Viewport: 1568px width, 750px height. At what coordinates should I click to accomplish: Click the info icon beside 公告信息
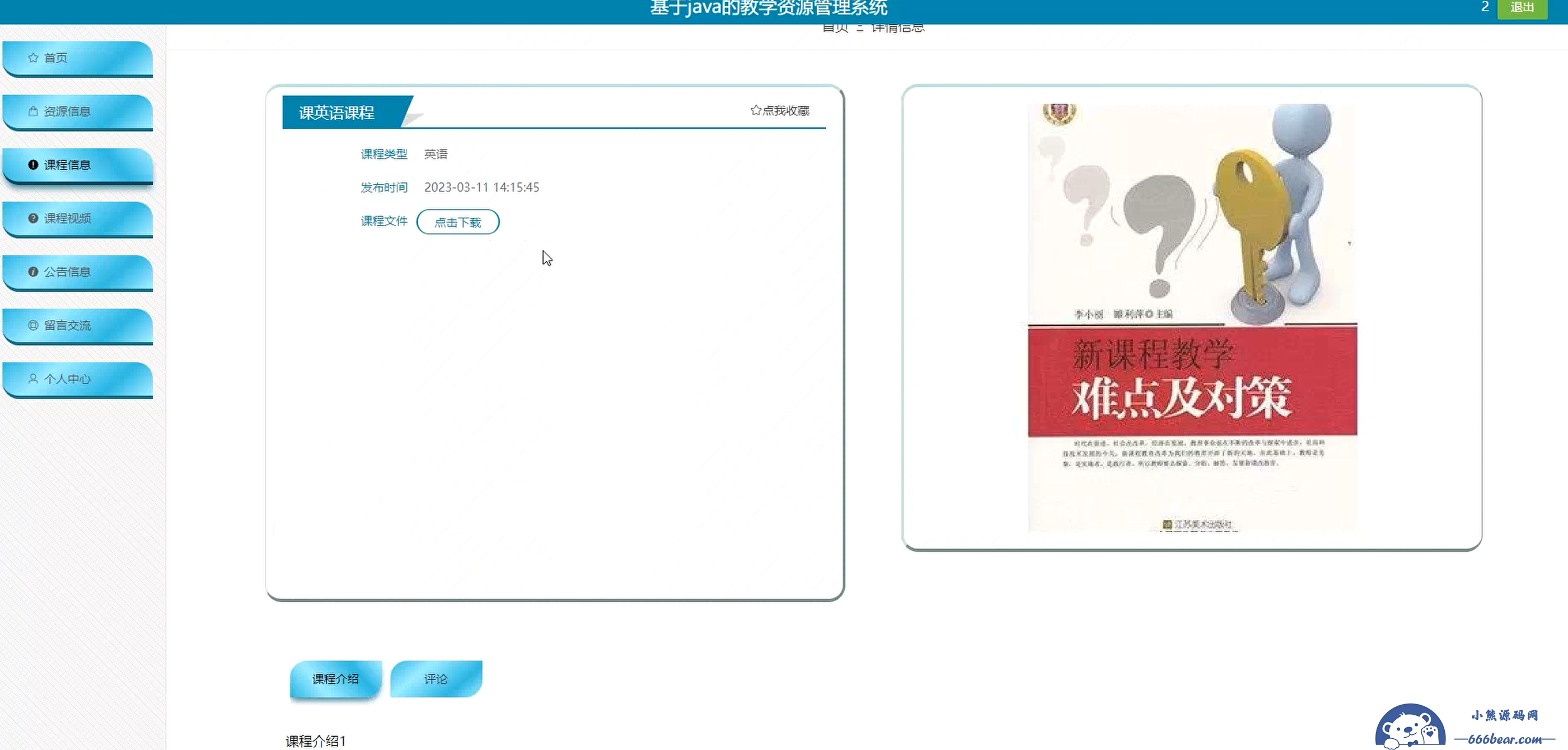pyautogui.click(x=33, y=272)
